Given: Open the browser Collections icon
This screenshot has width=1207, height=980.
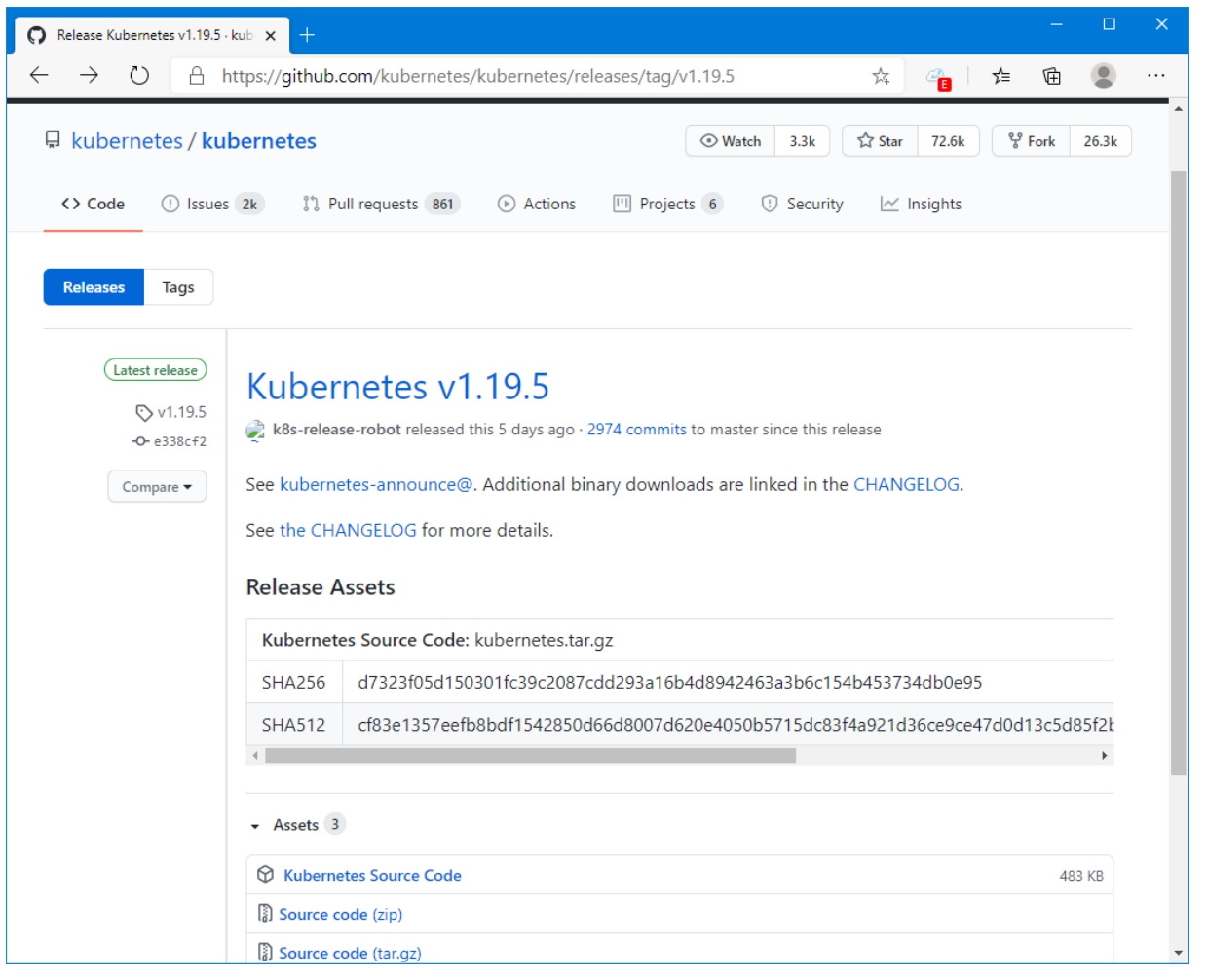Looking at the screenshot, I should [x=1051, y=76].
